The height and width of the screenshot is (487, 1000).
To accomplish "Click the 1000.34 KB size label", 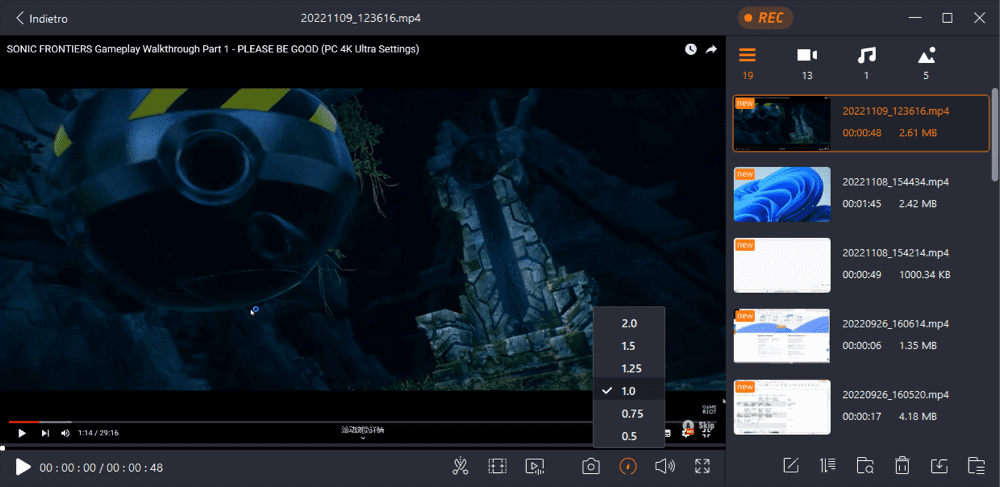I will 925,275.
